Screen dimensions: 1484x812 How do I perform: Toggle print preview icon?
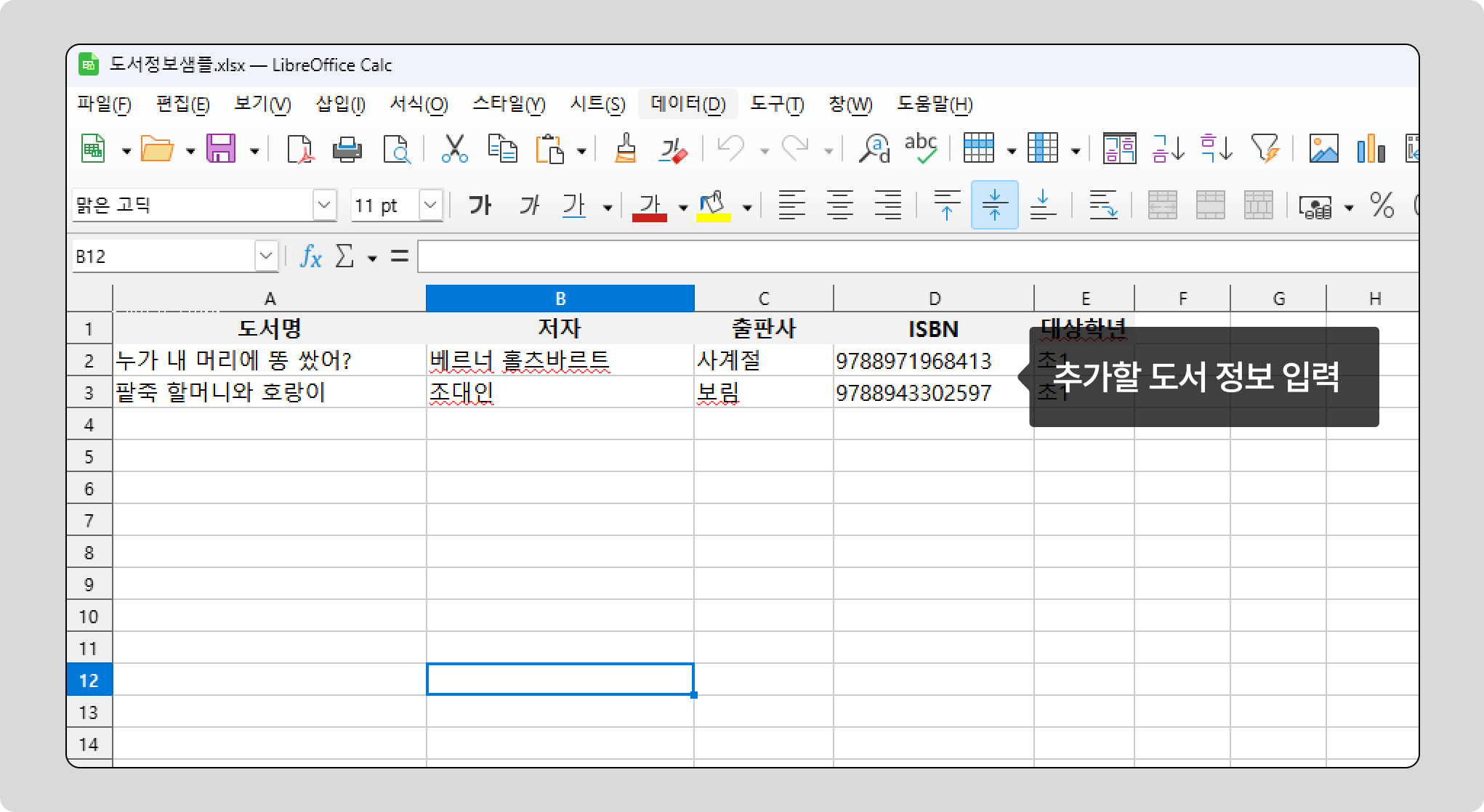coord(396,150)
